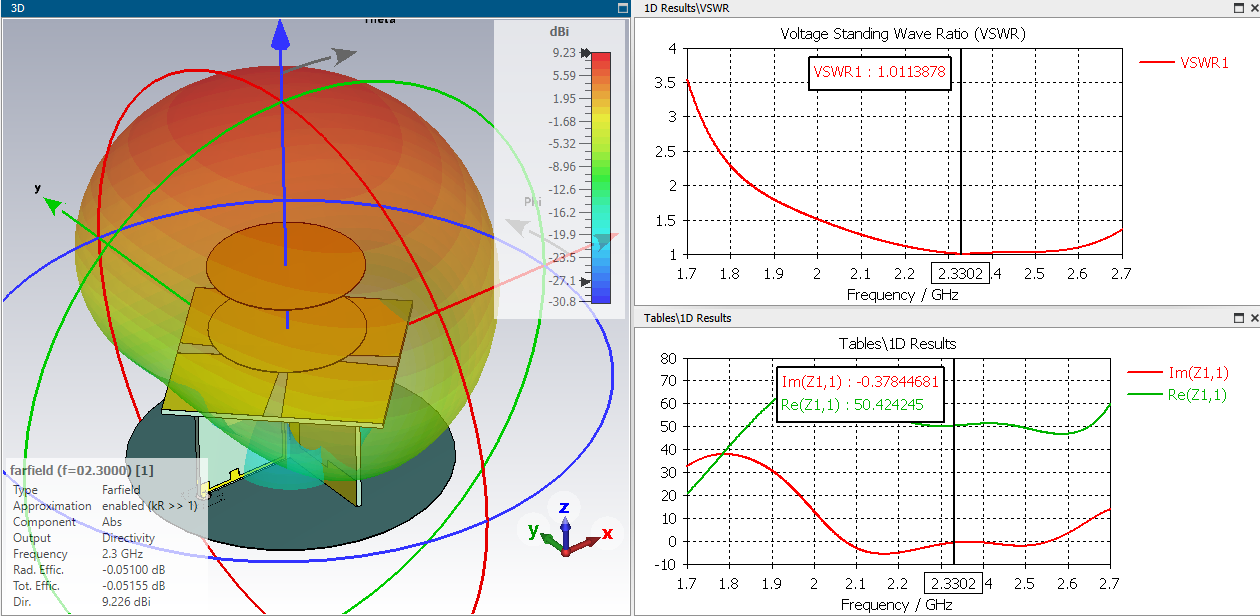Image resolution: width=1260 pixels, height=616 pixels.
Task: Click the Component value 'Abs'
Action: coord(112,522)
